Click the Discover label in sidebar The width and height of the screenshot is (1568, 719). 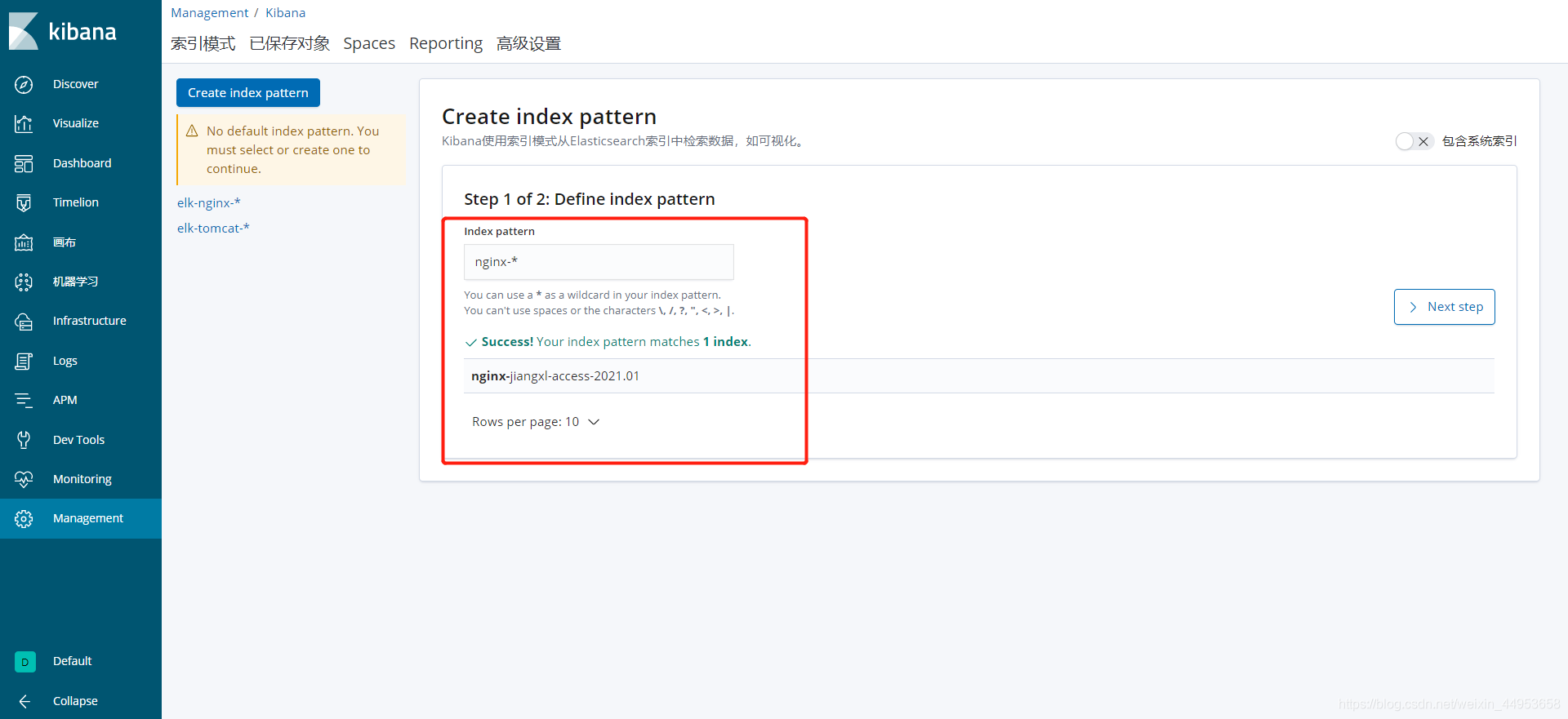coord(76,84)
